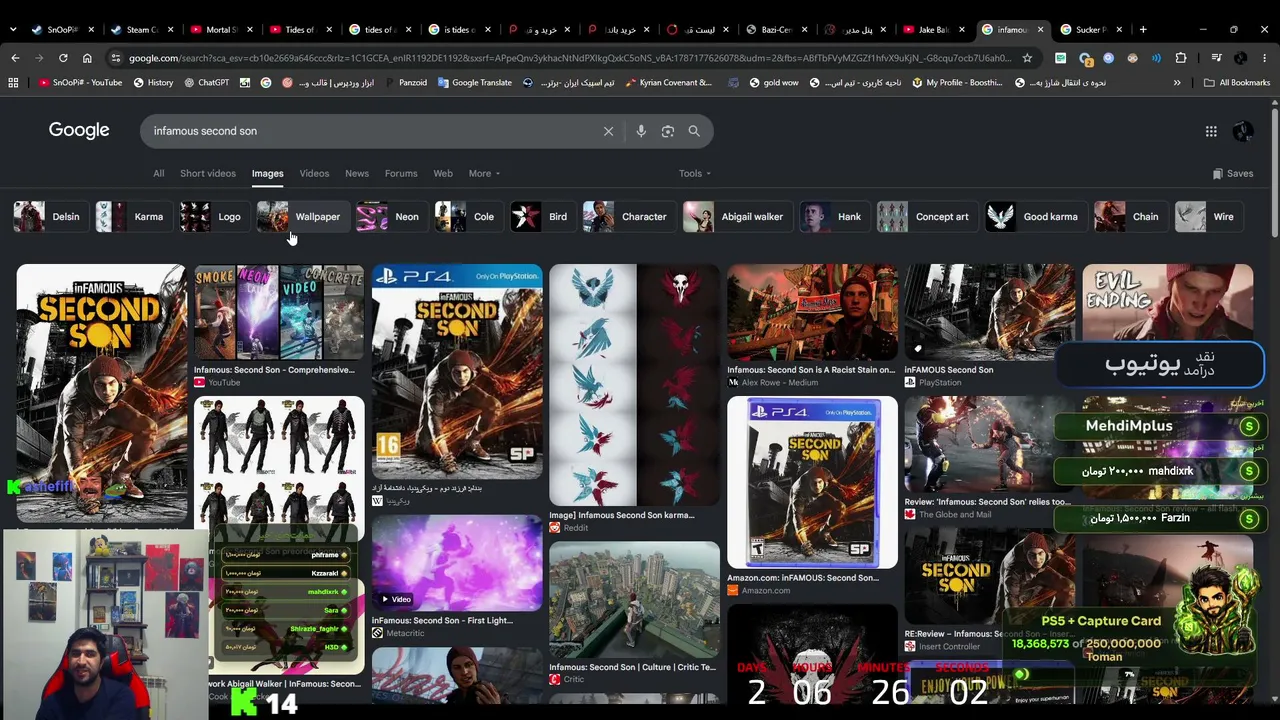Reload the current page
Screen dimensions: 1280x720
pyautogui.click(x=63, y=58)
